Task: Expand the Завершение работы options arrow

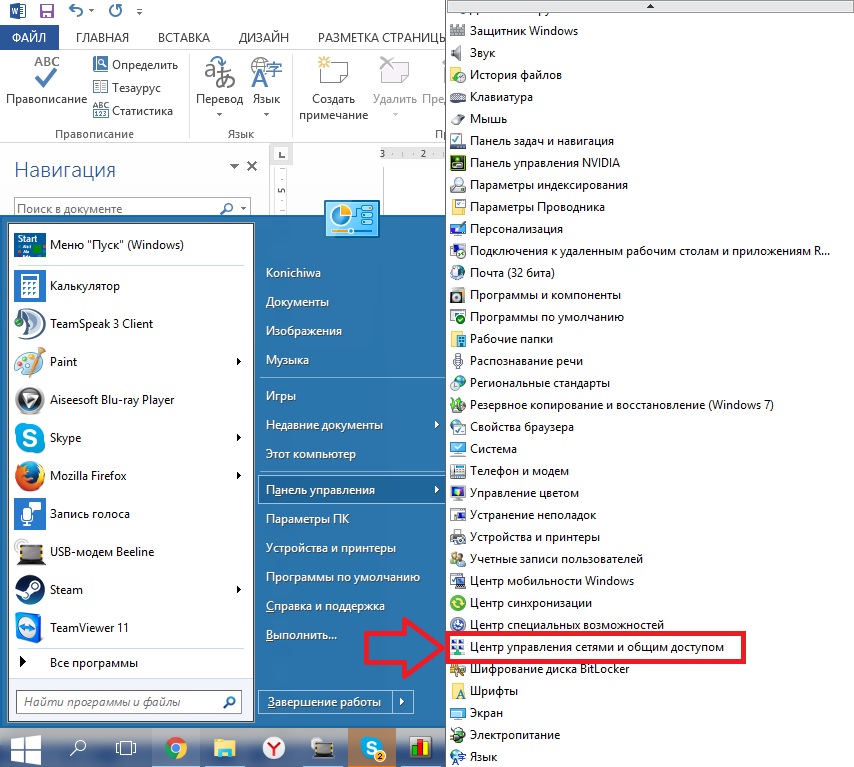Action: tap(403, 702)
